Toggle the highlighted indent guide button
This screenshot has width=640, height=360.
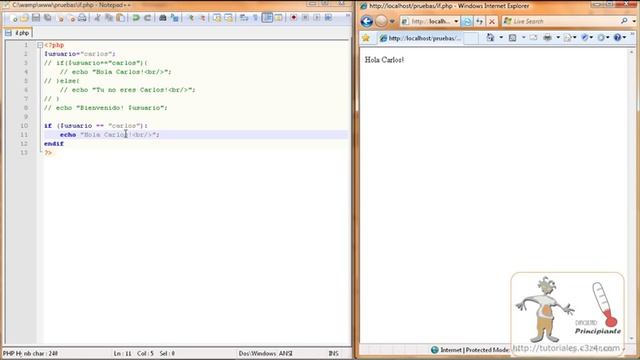pyautogui.click(x=267, y=18)
